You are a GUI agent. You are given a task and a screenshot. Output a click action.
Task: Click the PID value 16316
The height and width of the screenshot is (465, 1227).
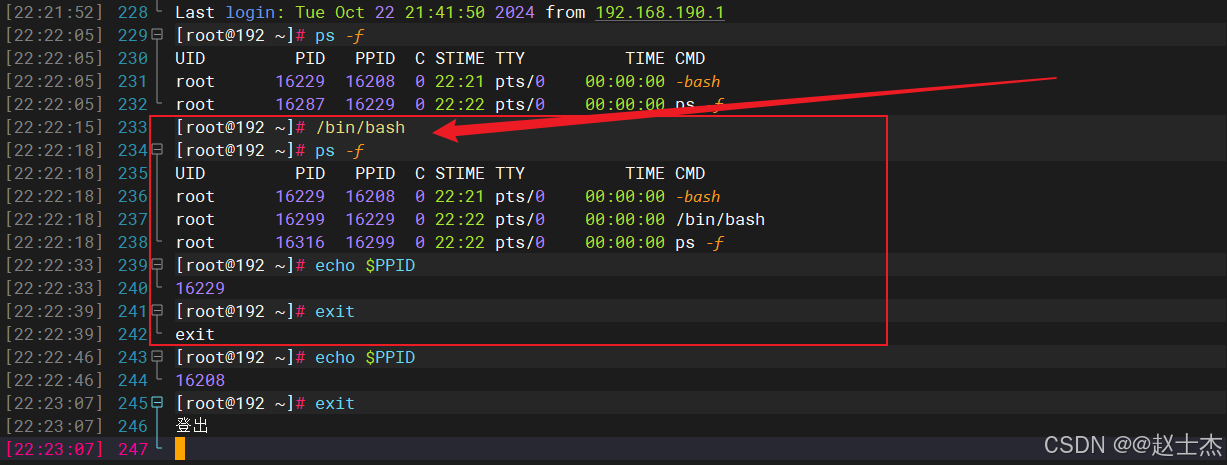[x=300, y=243]
